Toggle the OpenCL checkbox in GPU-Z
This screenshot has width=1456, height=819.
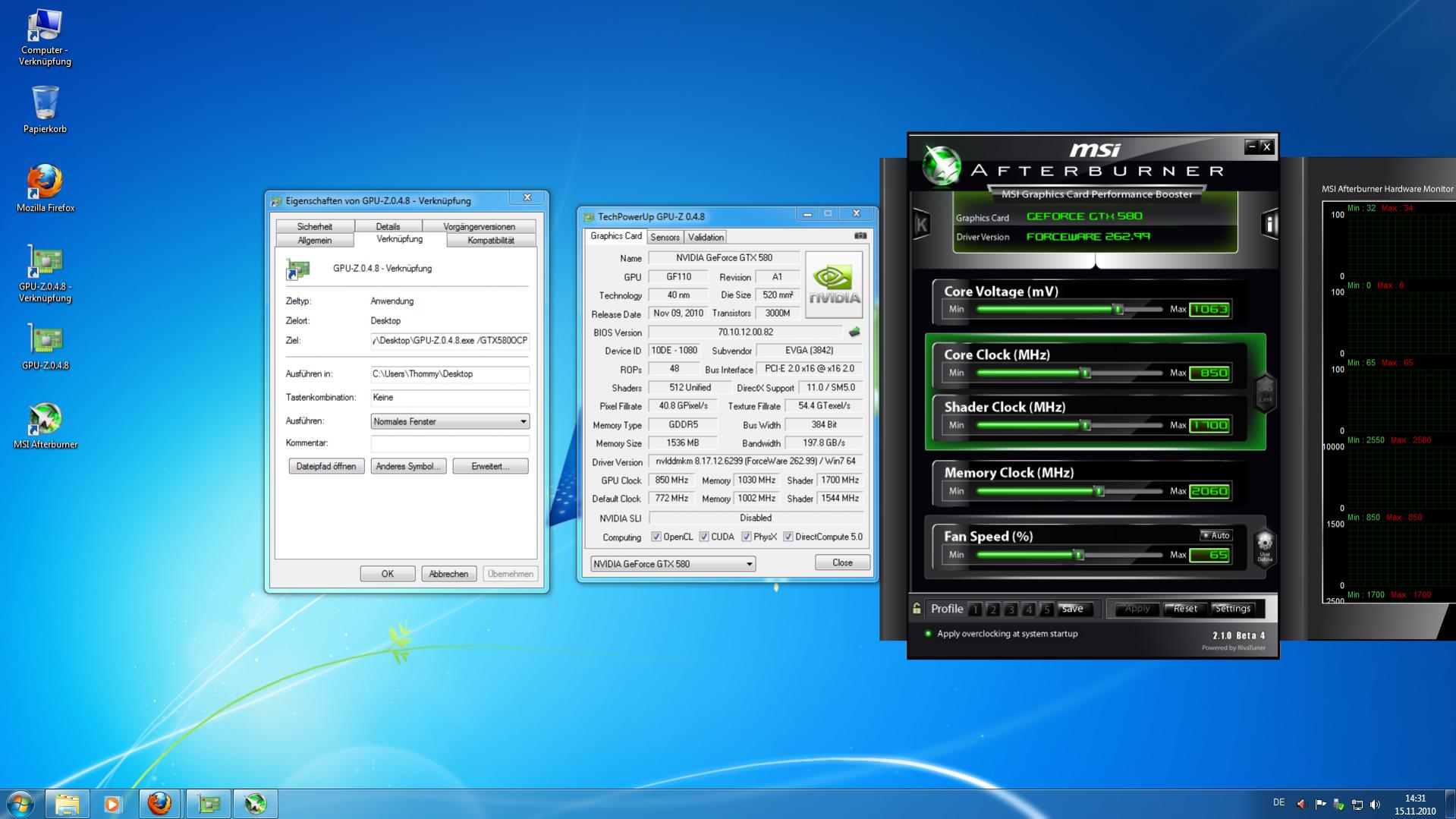click(x=656, y=537)
